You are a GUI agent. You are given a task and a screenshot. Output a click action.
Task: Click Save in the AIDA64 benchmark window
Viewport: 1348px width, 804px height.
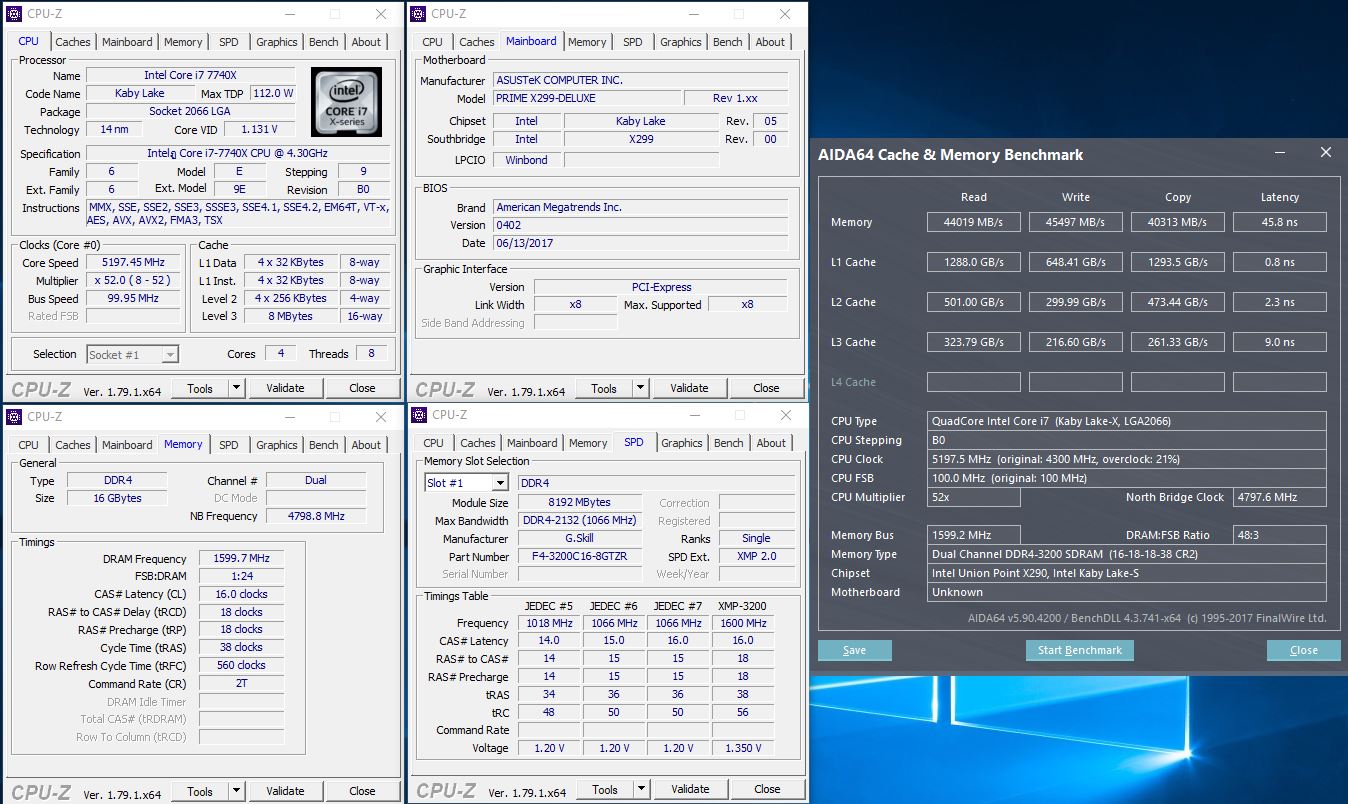click(854, 650)
